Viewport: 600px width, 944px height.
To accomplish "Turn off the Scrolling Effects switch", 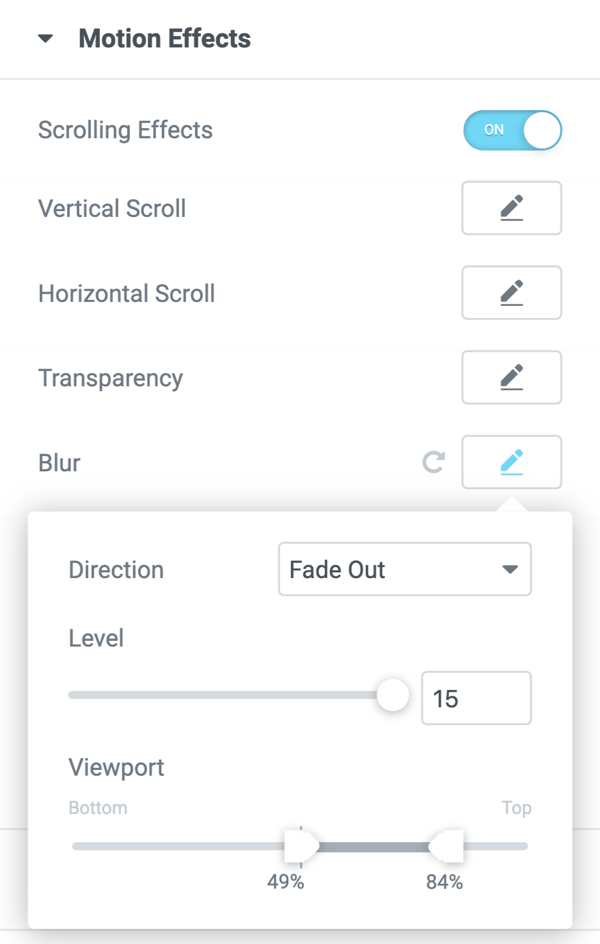I will 512,130.
